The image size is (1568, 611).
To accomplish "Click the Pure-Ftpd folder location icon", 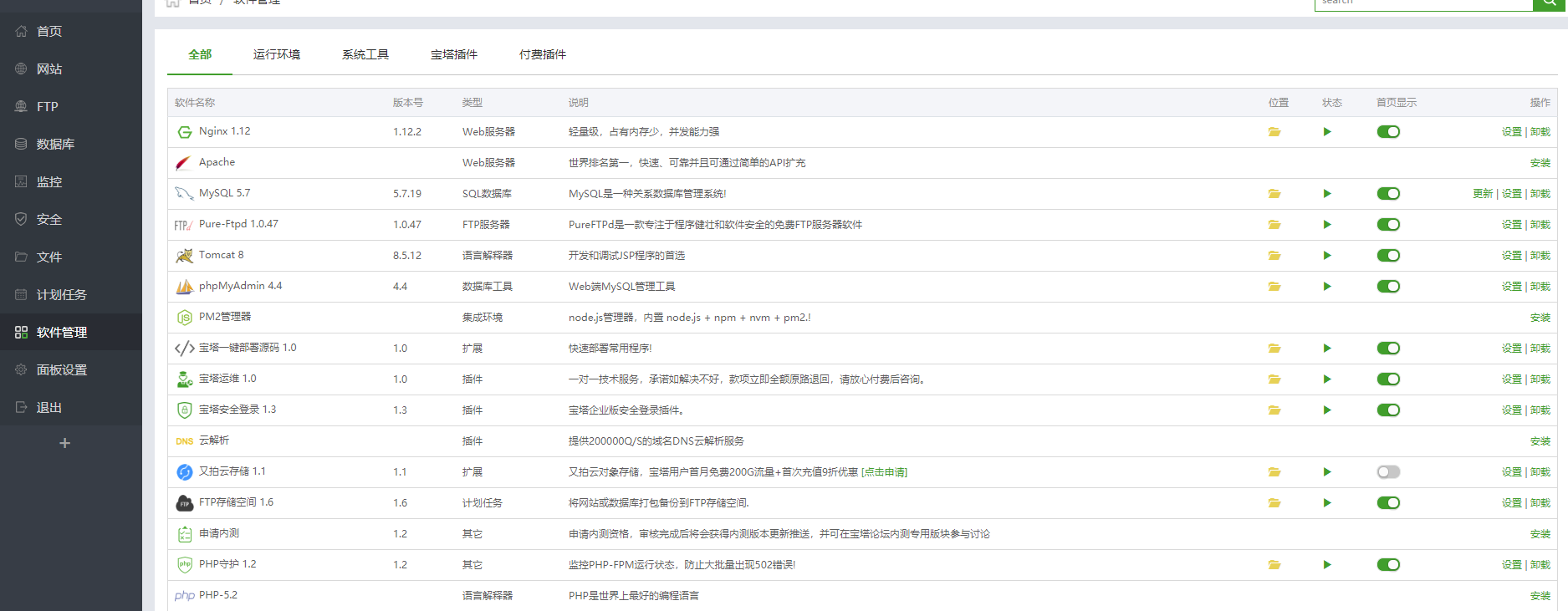I will [x=1274, y=225].
